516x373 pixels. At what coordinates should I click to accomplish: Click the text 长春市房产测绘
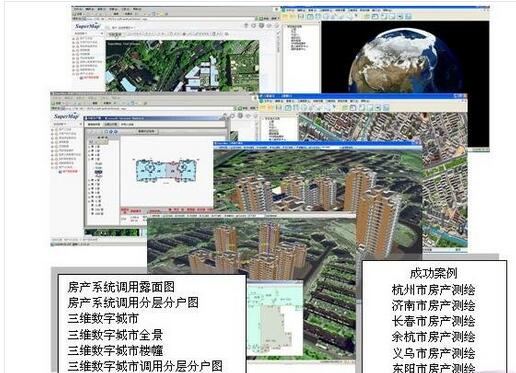[433, 321]
